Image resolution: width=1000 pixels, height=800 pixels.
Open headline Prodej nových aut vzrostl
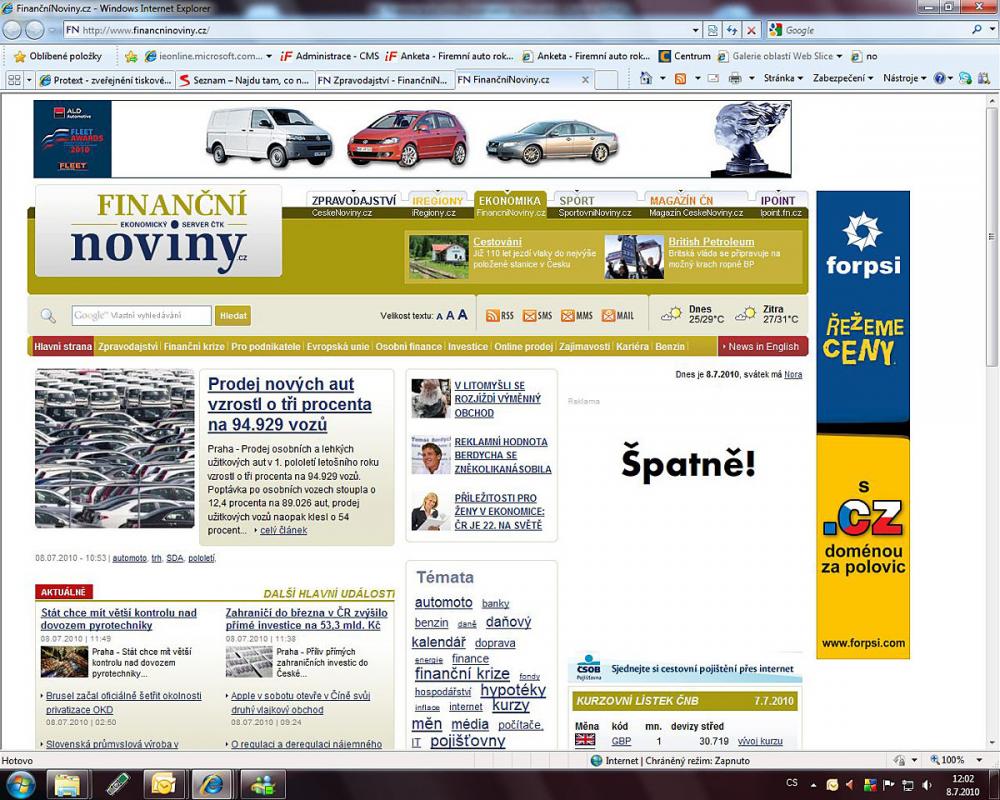[290, 404]
